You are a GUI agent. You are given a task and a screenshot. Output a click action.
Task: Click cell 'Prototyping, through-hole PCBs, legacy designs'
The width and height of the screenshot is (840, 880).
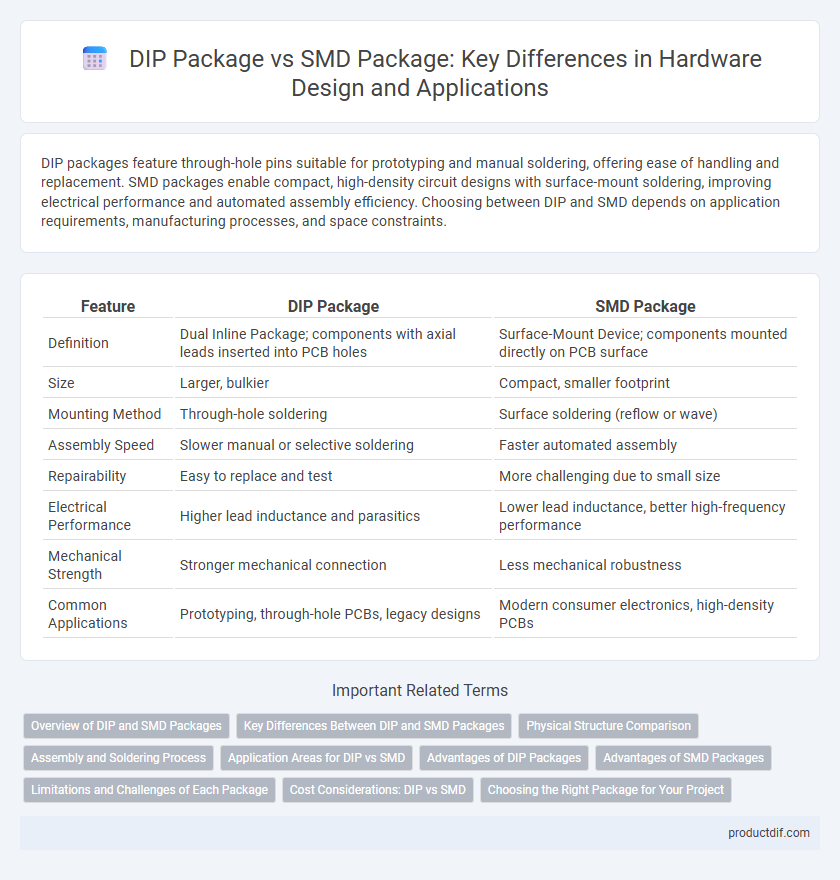pos(330,614)
